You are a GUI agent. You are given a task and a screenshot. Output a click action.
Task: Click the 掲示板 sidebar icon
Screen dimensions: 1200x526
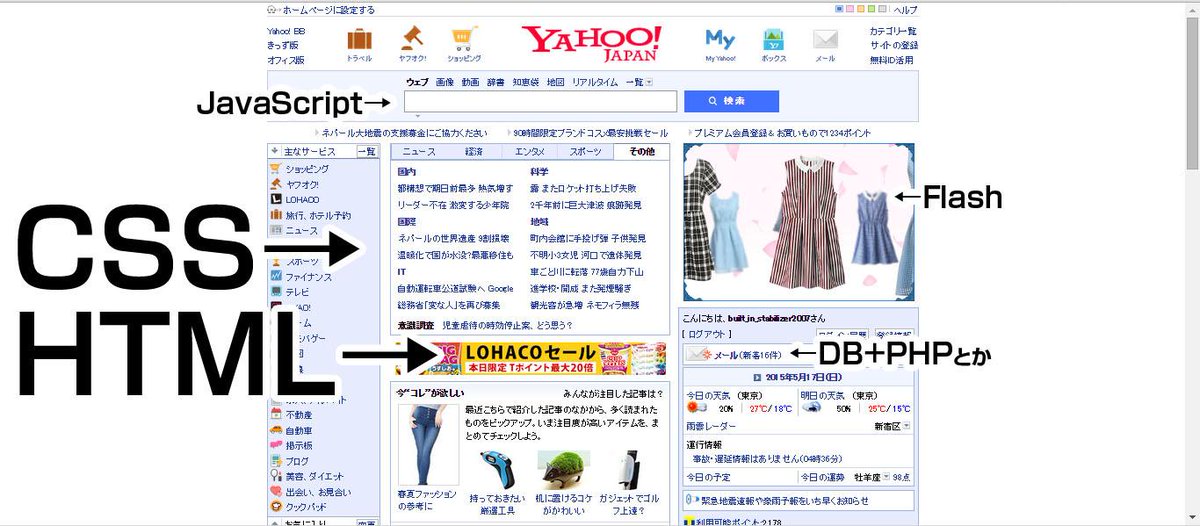tap(276, 445)
